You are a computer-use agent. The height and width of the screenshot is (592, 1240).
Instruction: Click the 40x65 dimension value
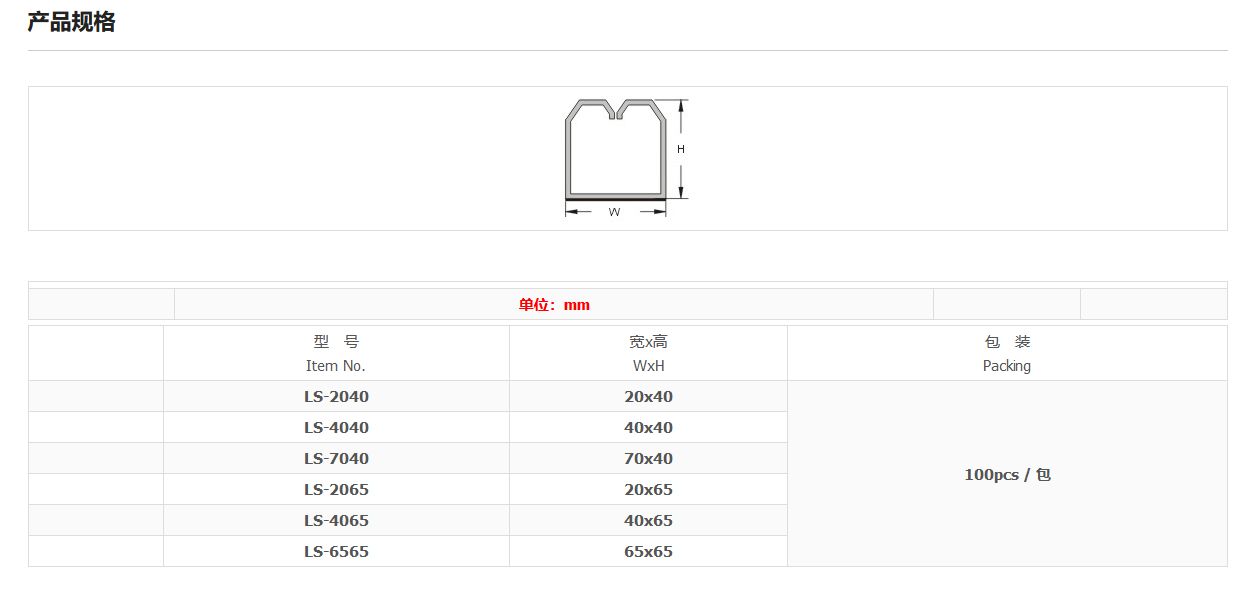(648, 521)
